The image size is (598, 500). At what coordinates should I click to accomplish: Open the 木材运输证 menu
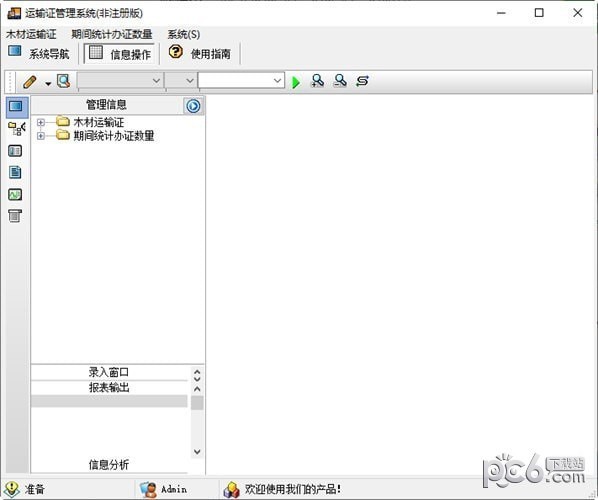click(x=31, y=34)
